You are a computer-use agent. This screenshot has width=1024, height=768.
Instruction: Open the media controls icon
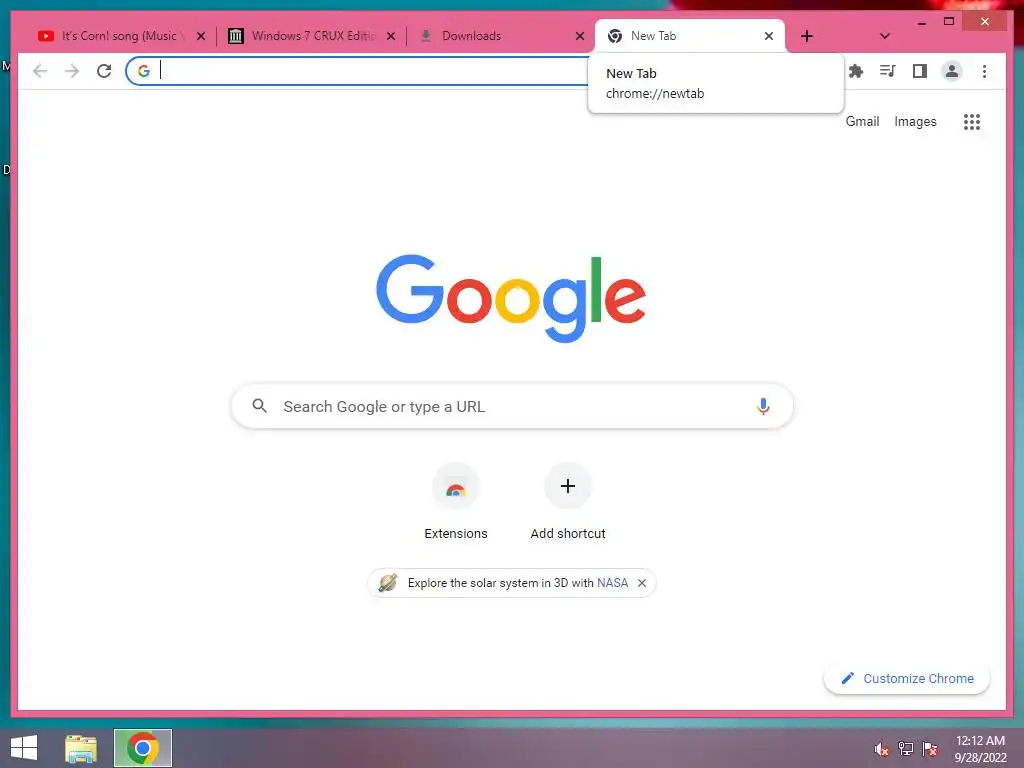coord(888,71)
